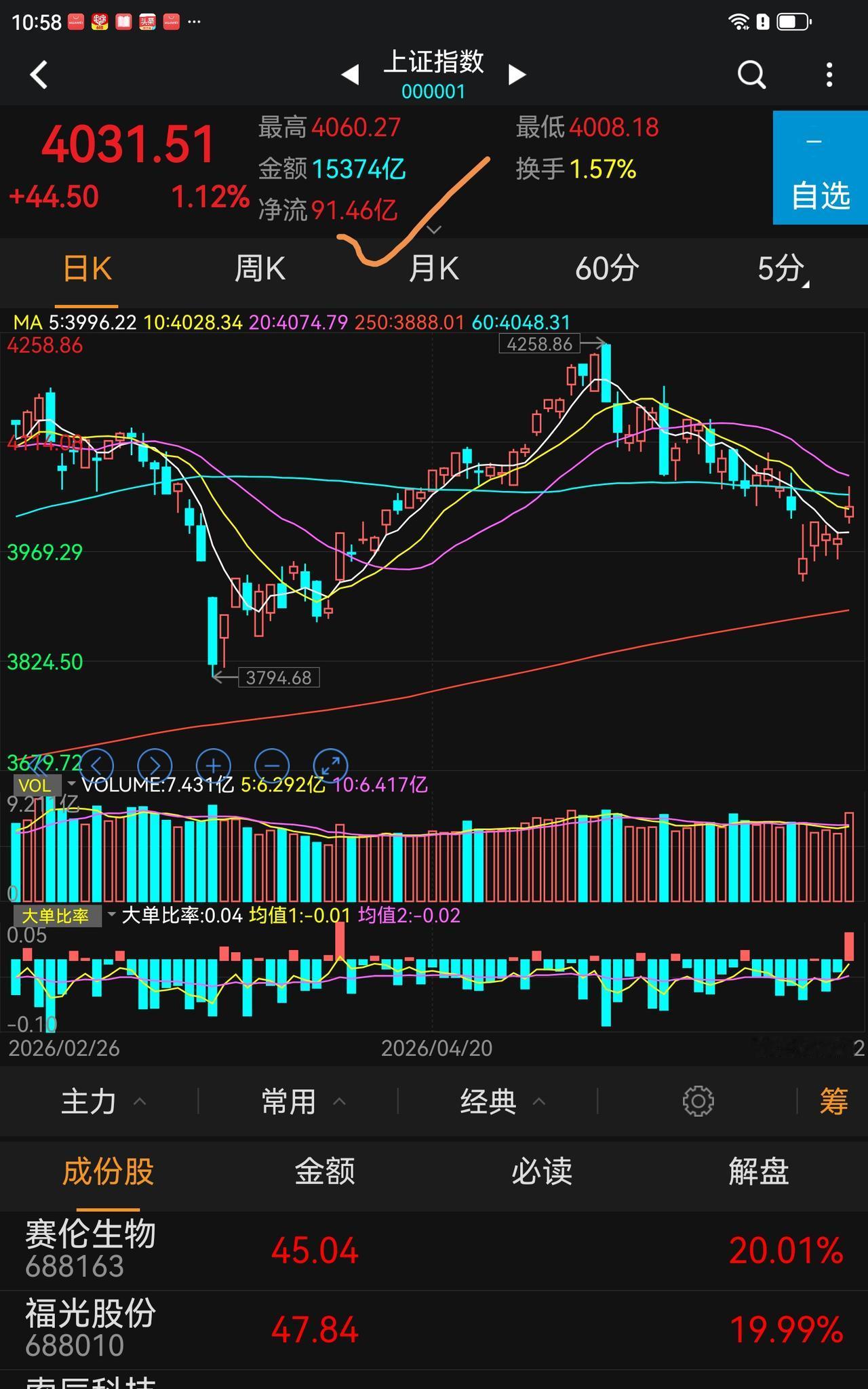This screenshot has width=868, height=1389.
Task: Open the search magnifier icon
Action: coord(751,75)
